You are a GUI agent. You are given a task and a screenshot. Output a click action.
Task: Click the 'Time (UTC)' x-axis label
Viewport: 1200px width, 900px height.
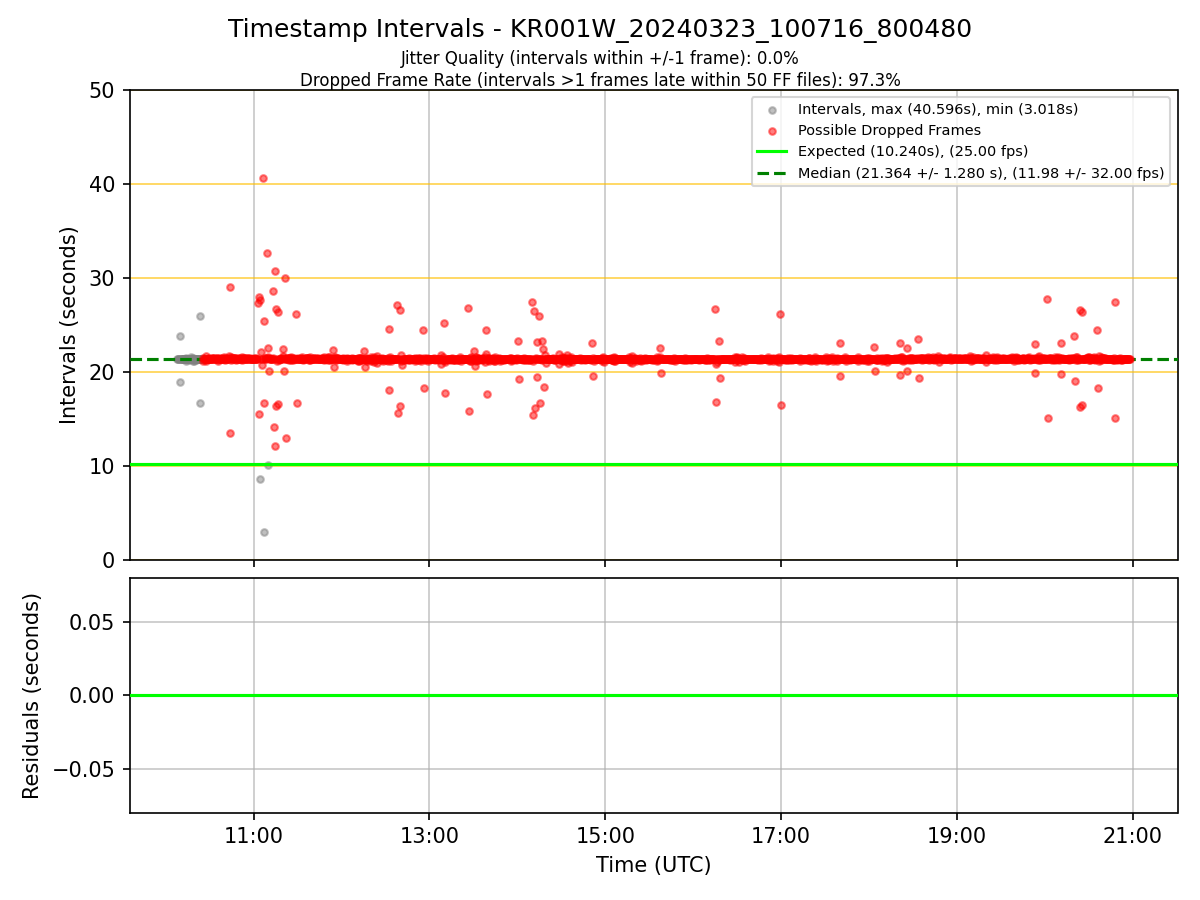point(653,865)
